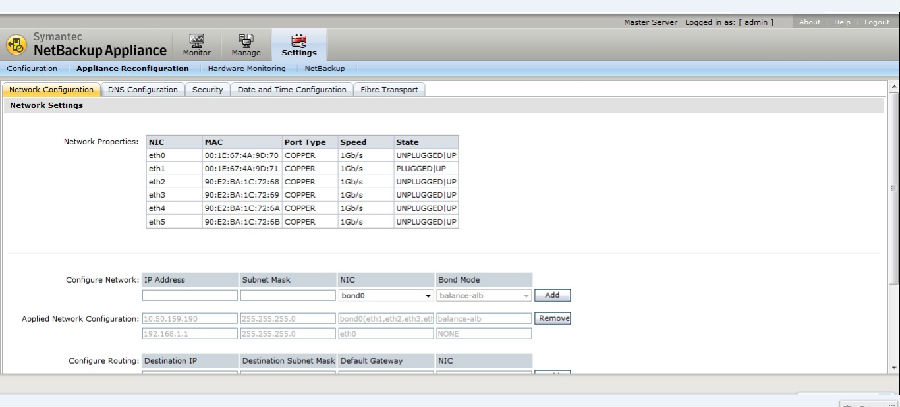
Task: Click the State column header
Action: coord(426,142)
